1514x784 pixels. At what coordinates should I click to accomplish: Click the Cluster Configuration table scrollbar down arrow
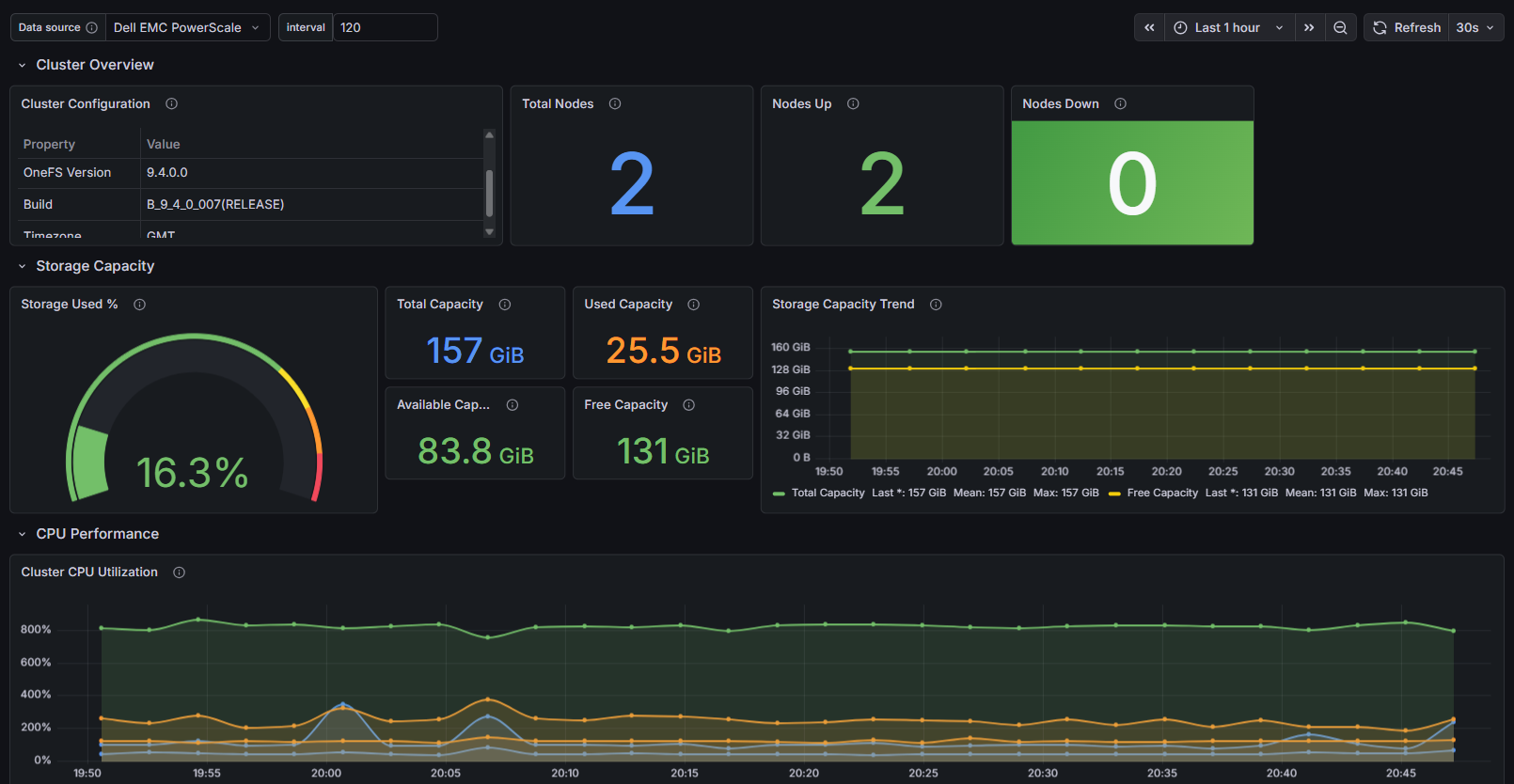pos(489,231)
